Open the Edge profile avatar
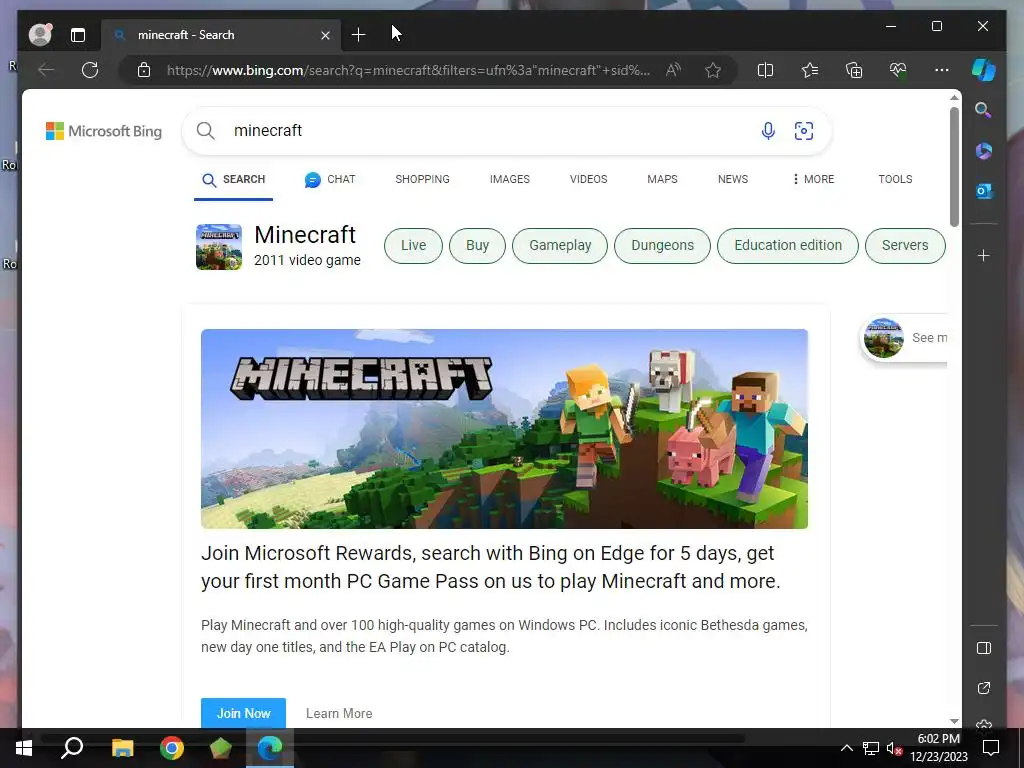 pyautogui.click(x=40, y=35)
